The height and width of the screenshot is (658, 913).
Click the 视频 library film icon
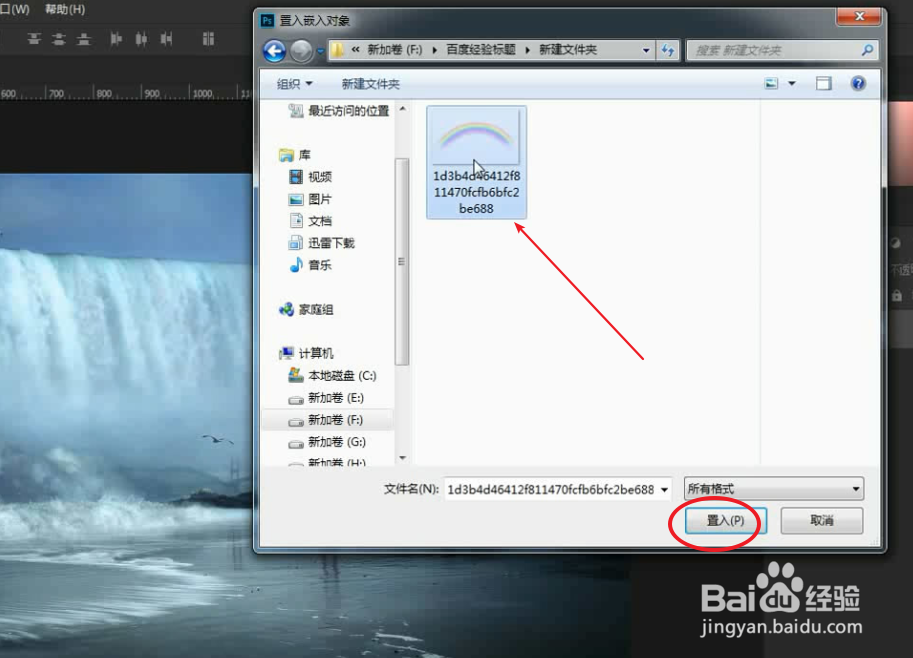click(296, 176)
